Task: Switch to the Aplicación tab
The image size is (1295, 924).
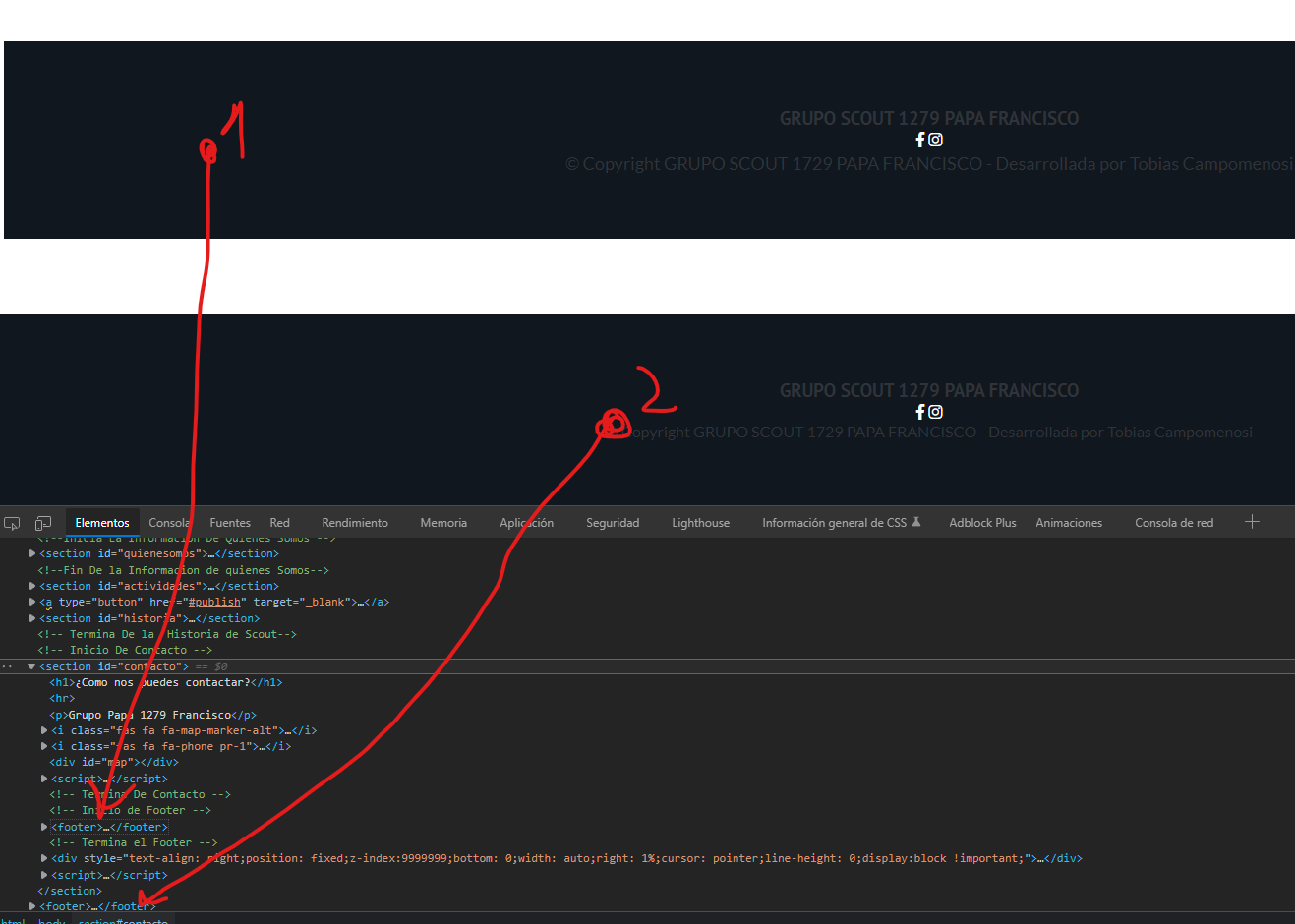Action: coord(527,523)
